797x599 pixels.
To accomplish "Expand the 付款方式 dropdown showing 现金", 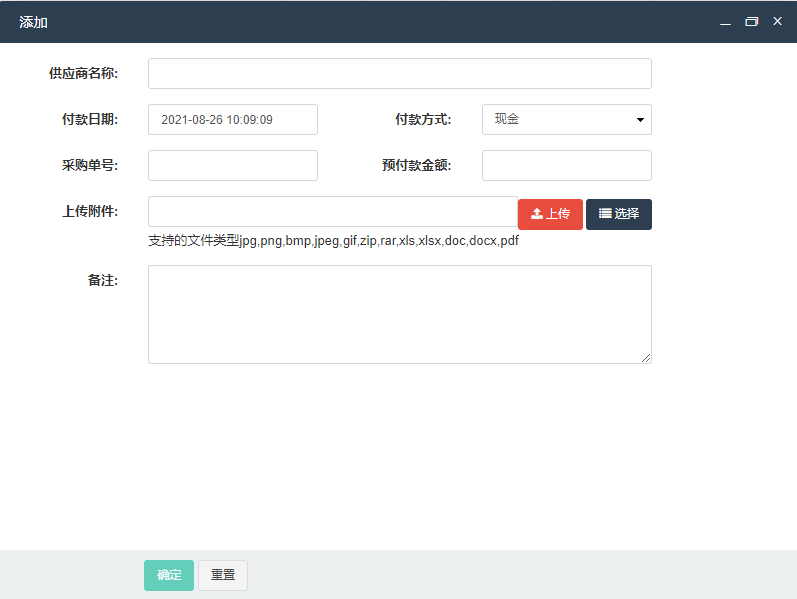I will click(x=567, y=119).
